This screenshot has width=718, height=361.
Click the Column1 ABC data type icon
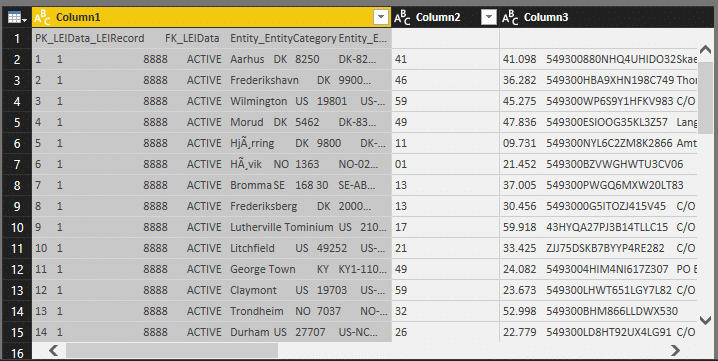[43, 17]
